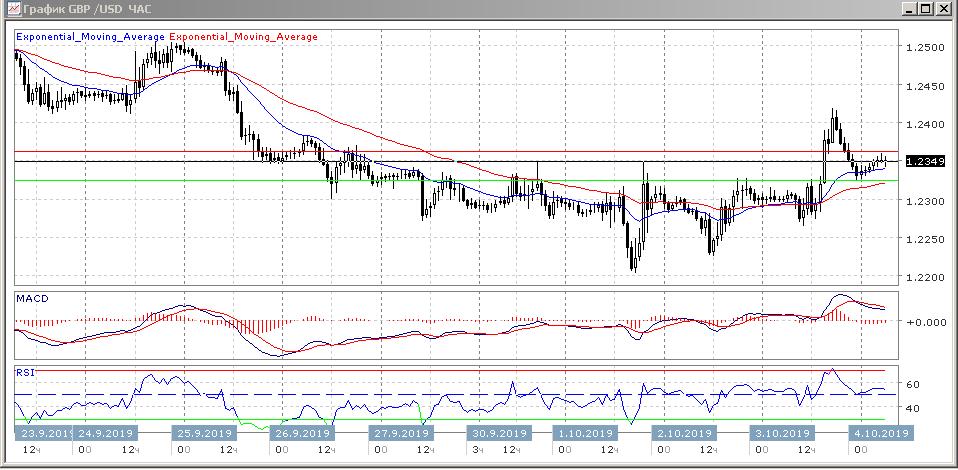Click the chart icon in the title bar

[x=11, y=9]
